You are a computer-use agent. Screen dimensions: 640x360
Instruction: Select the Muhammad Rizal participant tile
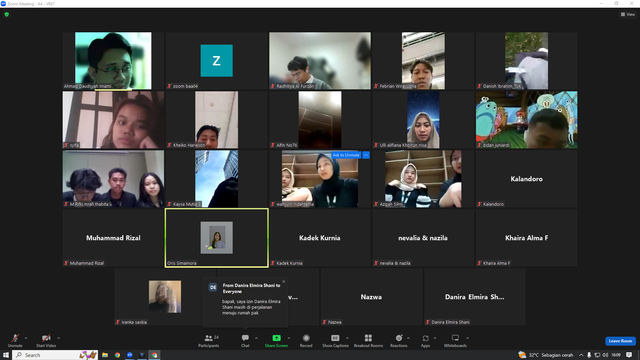click(113, 238)
